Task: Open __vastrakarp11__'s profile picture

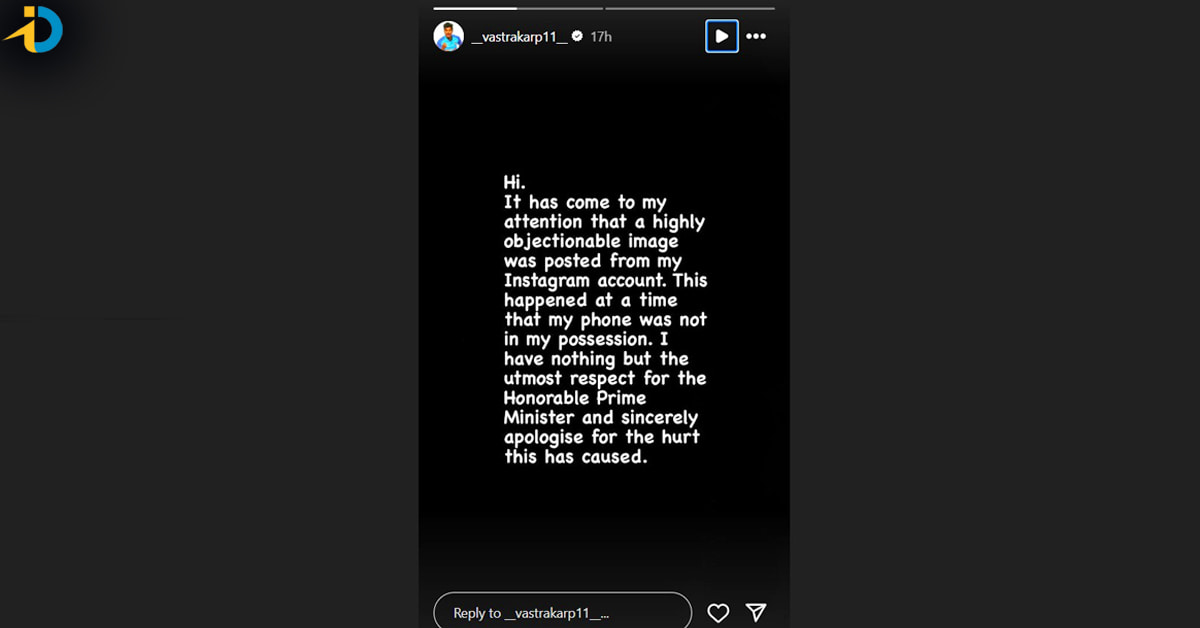Action: pyautogui.click(x=449, y=36)
